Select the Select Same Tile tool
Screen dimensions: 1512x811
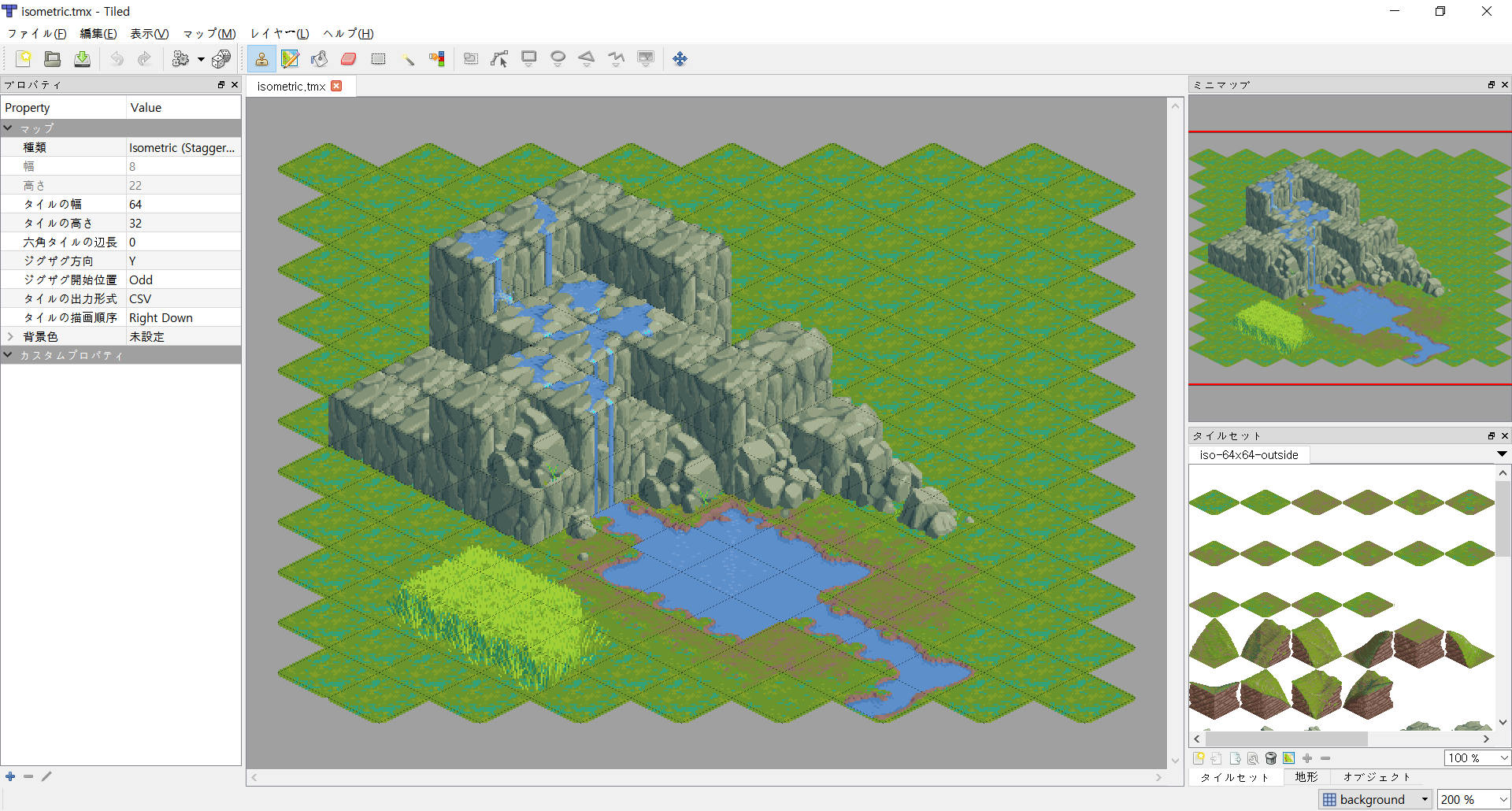pos(437,59)
